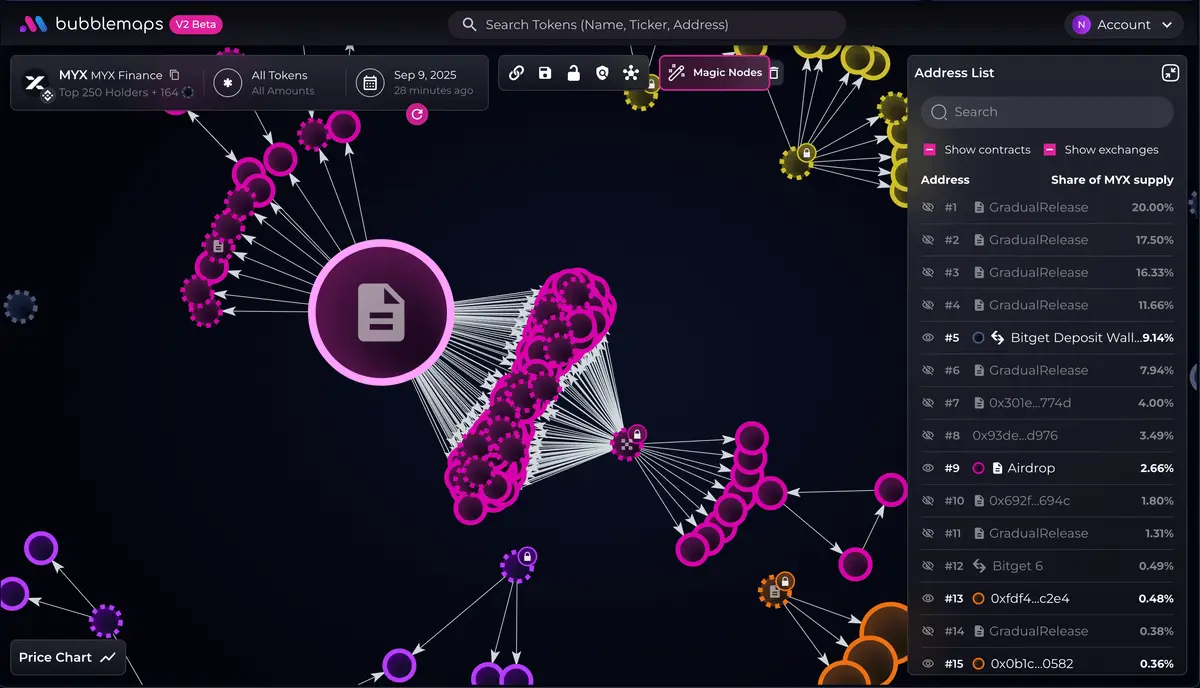Click the asterisk icon beside All Tokens

[228, 83]
